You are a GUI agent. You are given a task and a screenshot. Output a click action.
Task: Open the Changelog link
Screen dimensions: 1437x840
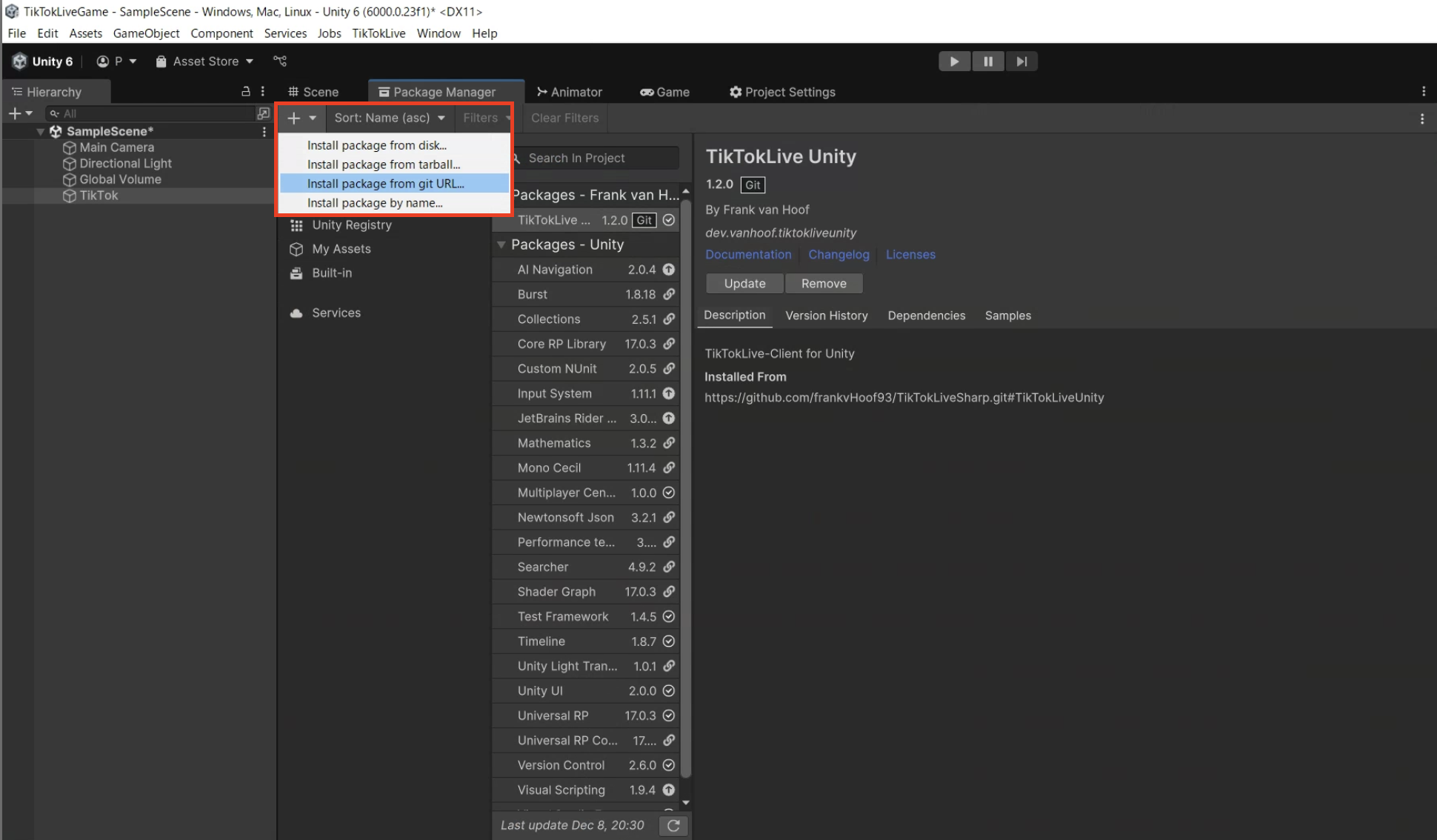[x=838, y=254]
